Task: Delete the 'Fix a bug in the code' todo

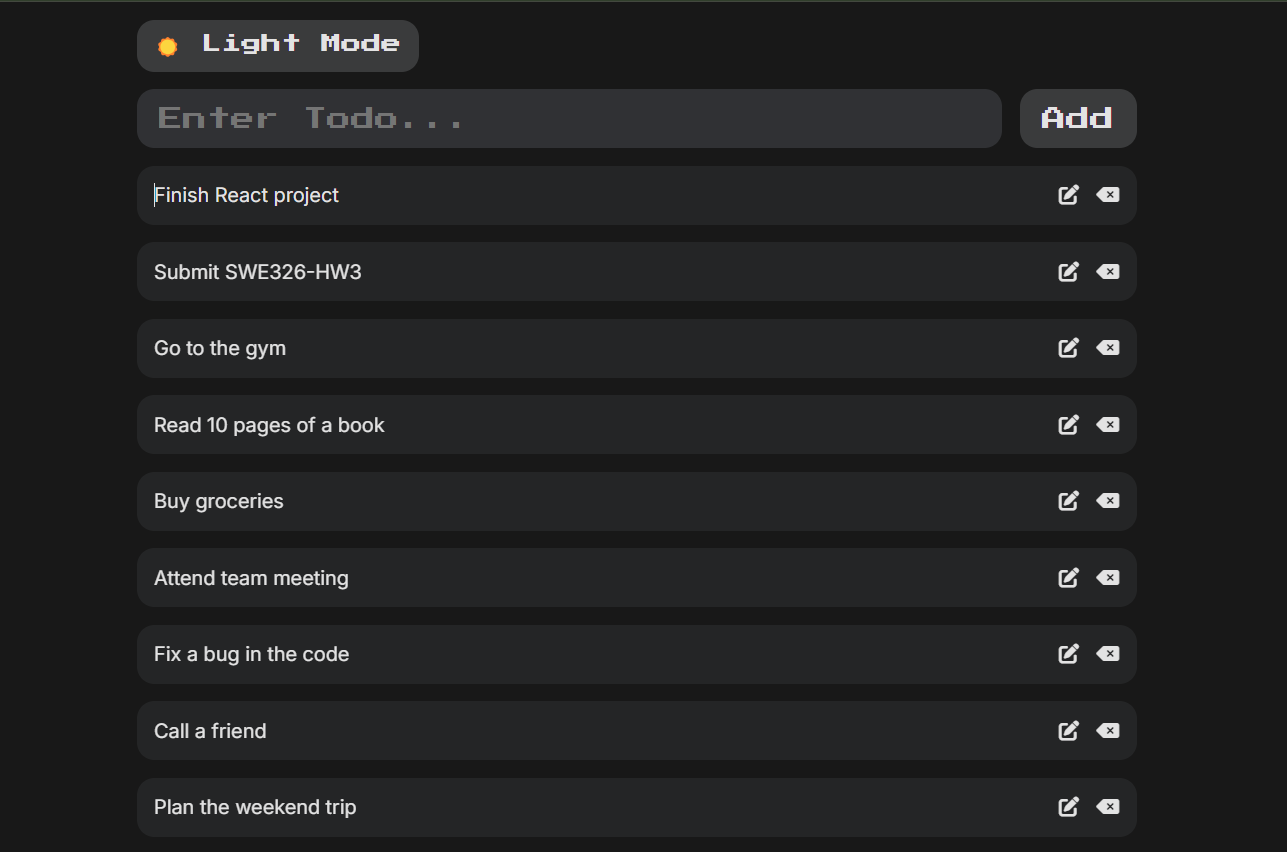Action: pyautogui.click(x=1107, y=654)
